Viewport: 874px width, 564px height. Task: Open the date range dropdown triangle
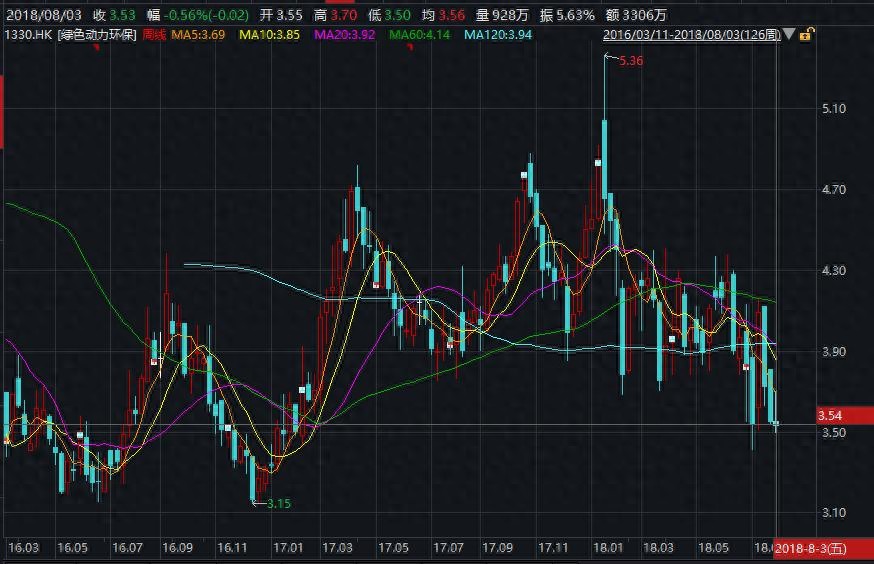789,35
